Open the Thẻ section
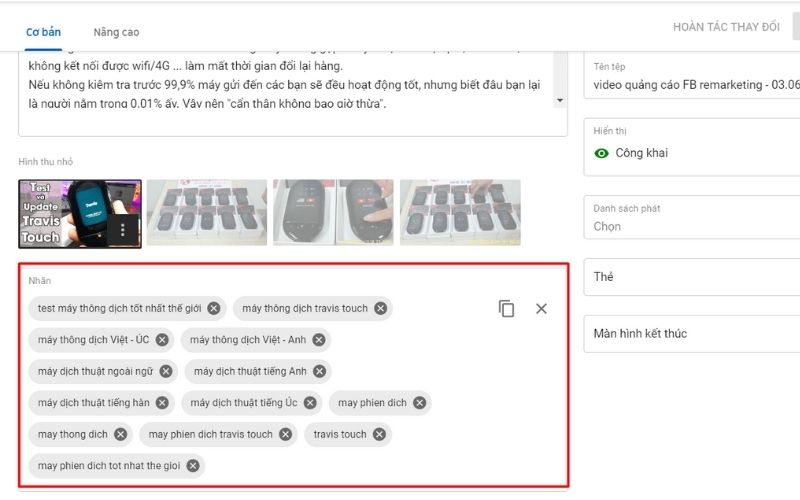 coord(692,277)
